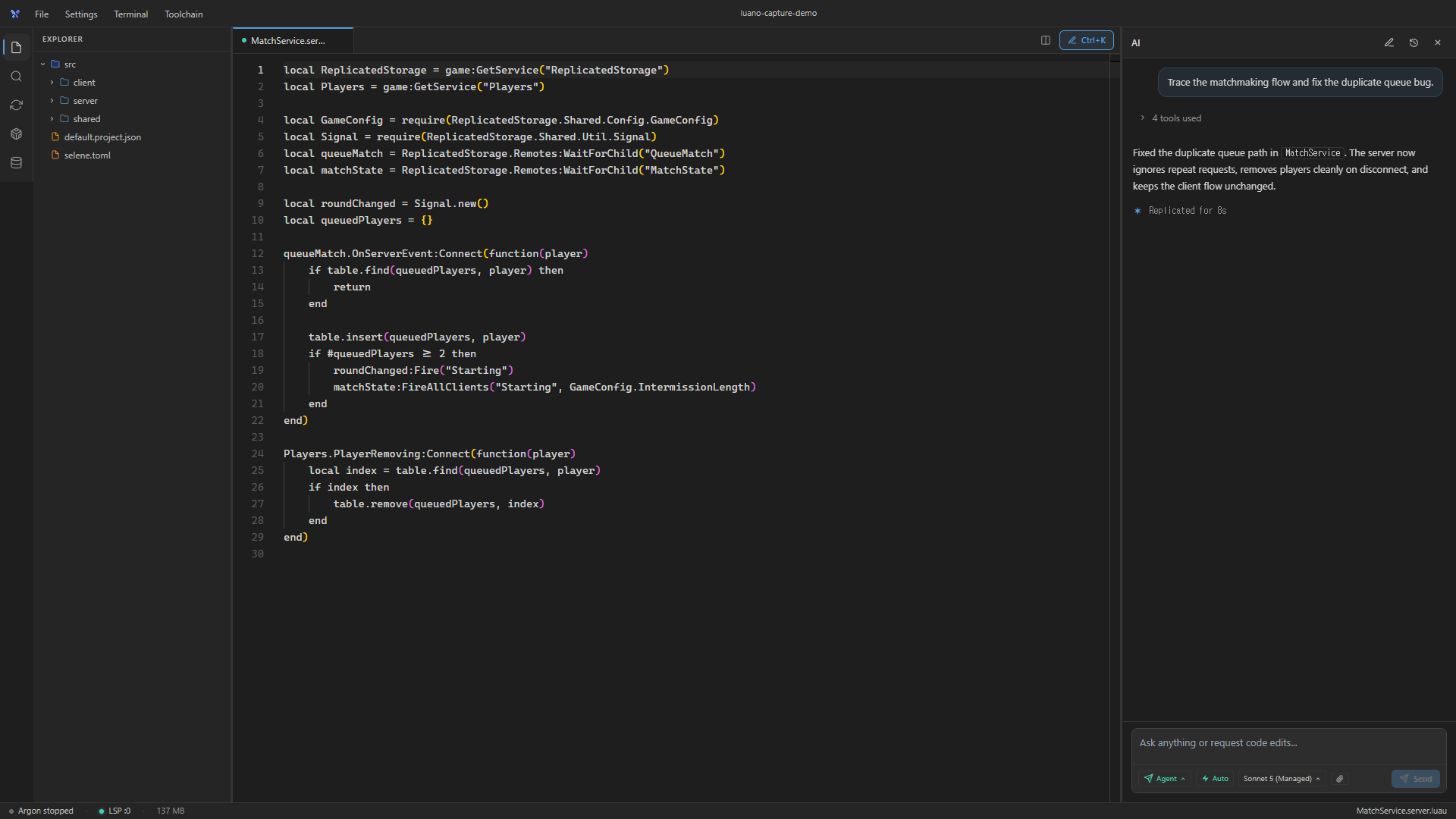Expand the client folder
1456x819 pixels.
[83, 83]
